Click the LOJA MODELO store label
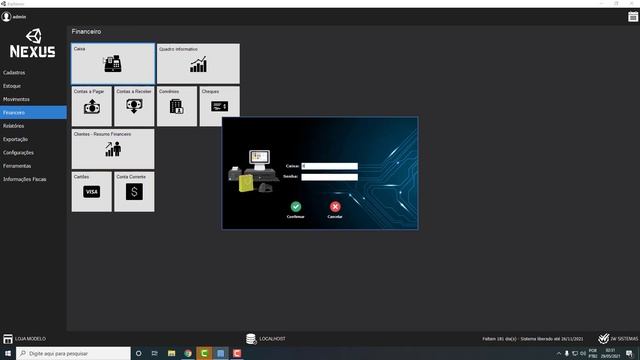 [x=30, y=339]
